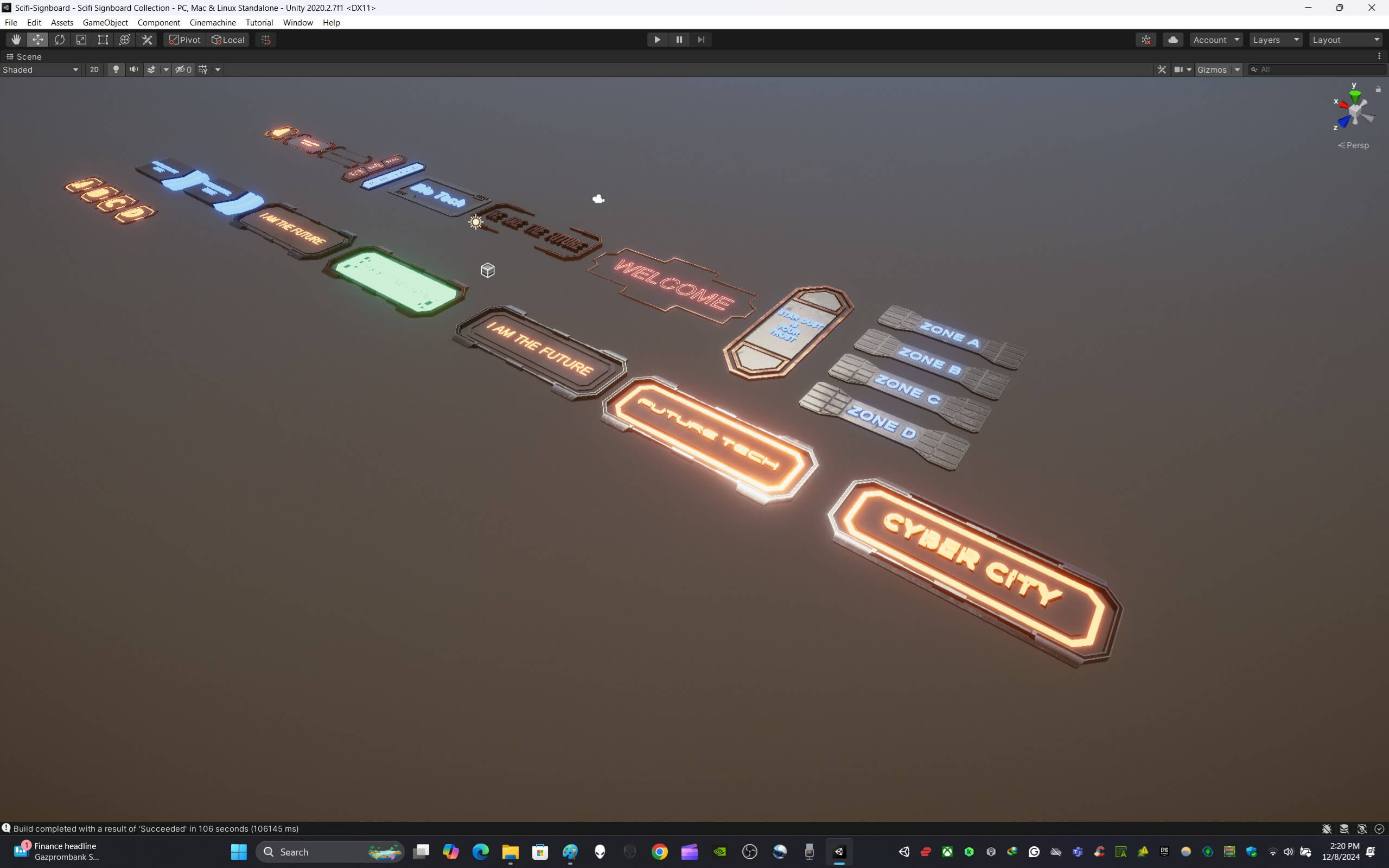Screen dimensions: 1389x868
Task: Click the build completed status message
Action: (156, 828)
